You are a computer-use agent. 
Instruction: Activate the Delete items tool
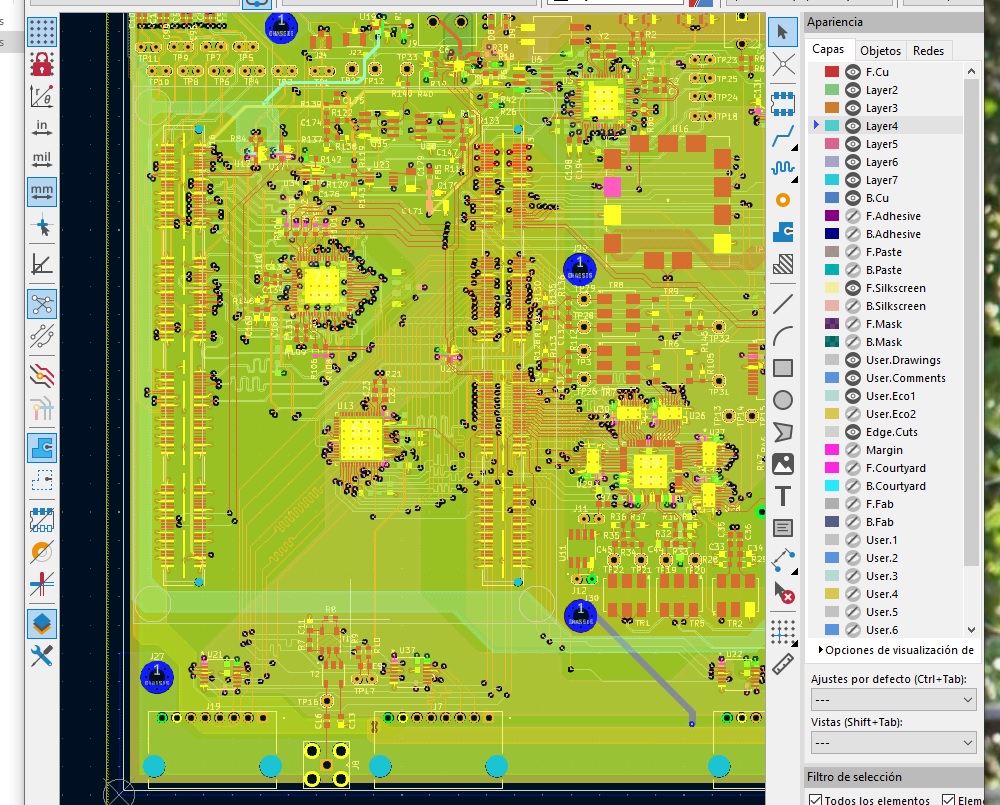point(783,594)
